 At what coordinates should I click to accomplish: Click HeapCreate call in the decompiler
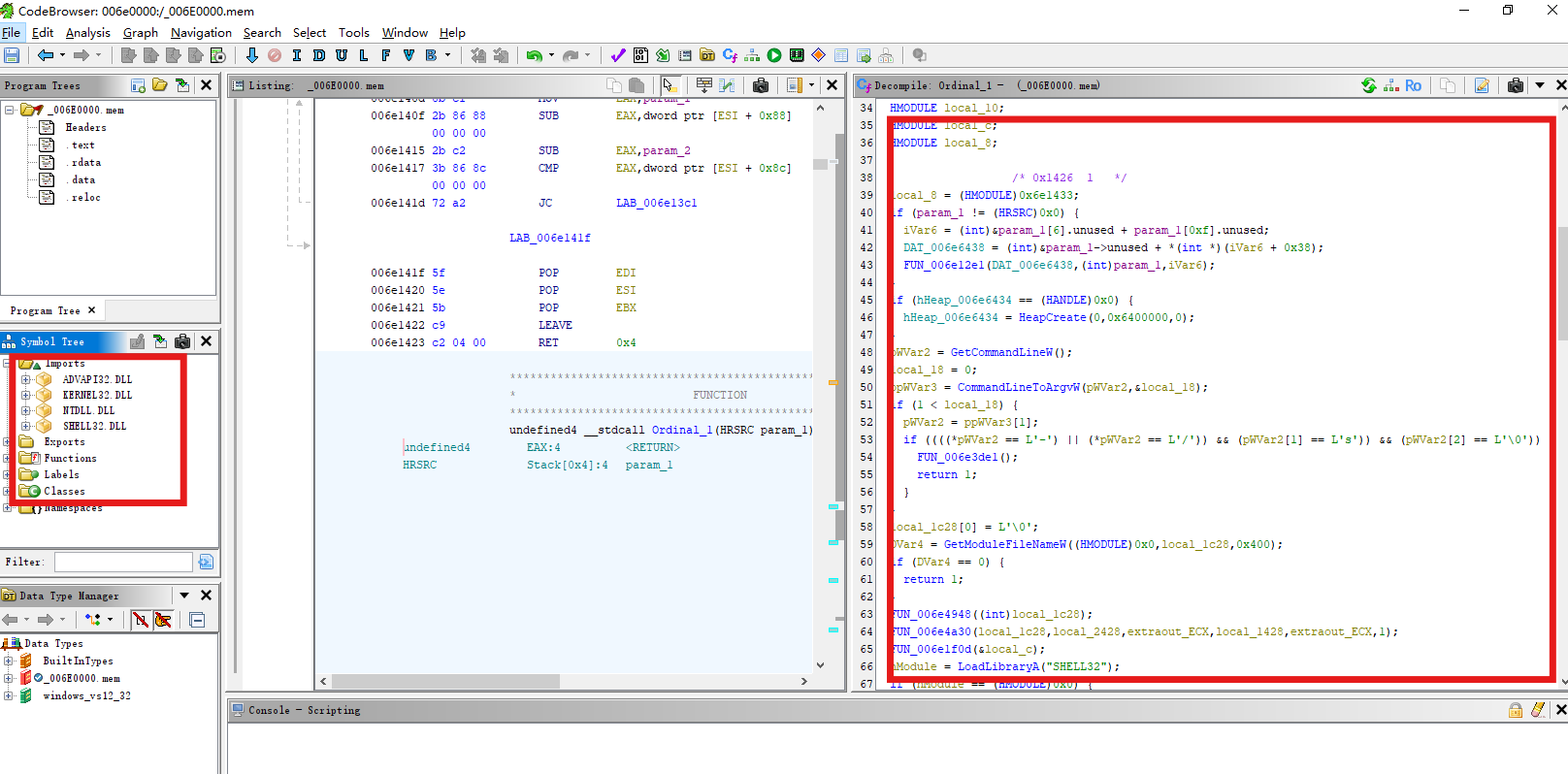(1052, 317)
